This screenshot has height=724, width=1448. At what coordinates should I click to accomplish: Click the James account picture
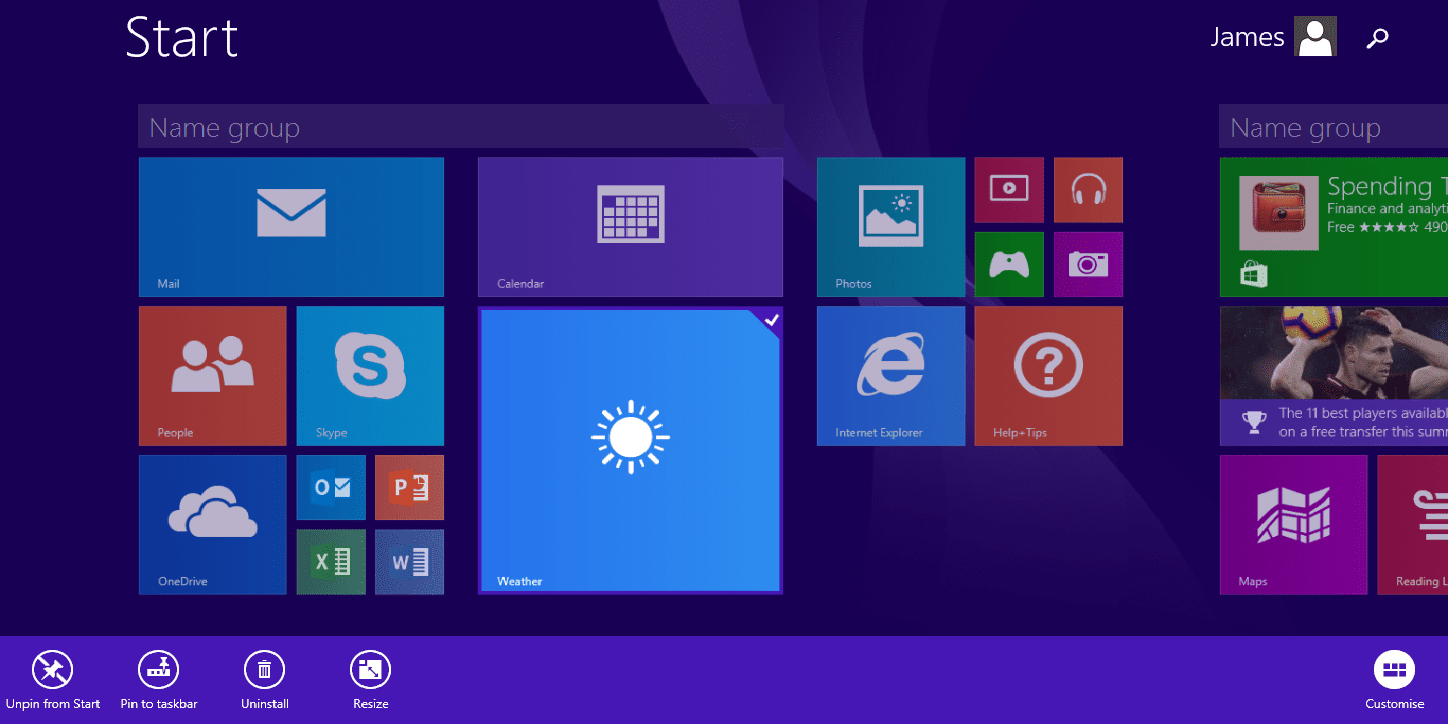point(1315,36)
